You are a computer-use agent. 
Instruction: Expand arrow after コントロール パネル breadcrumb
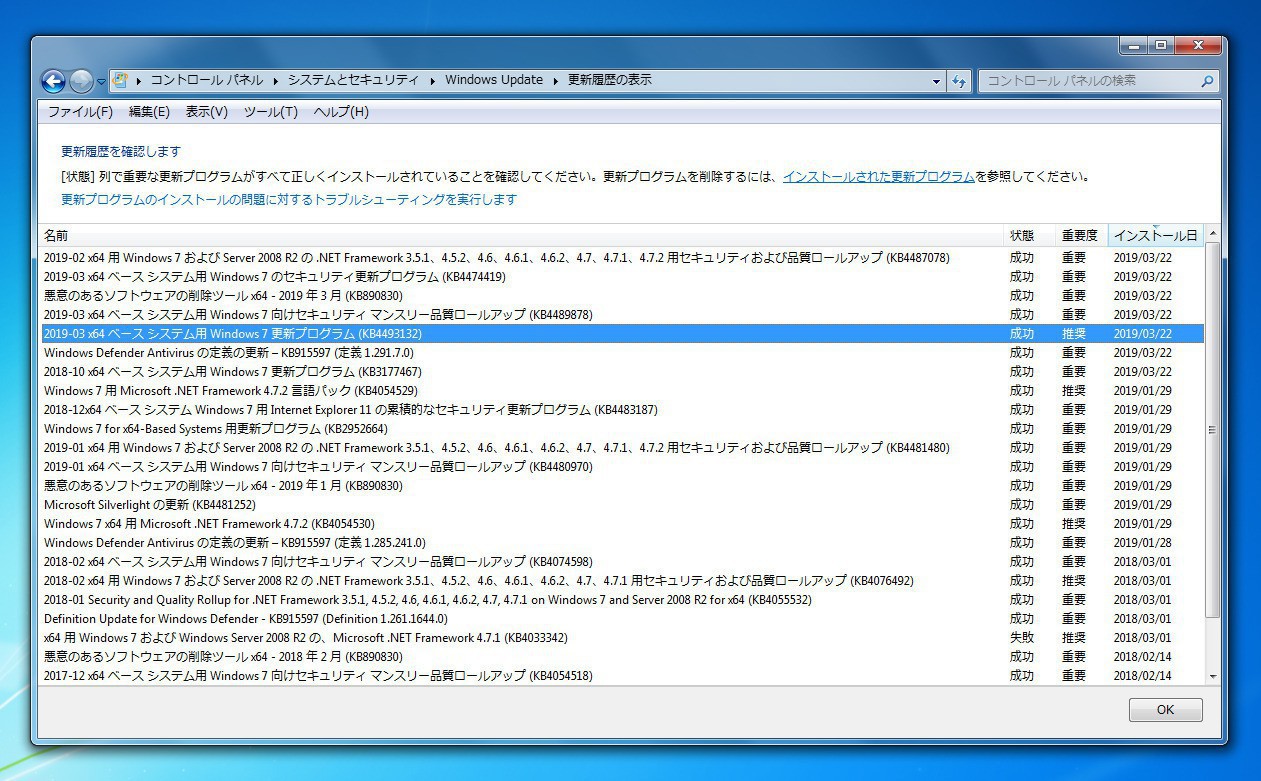coord(276,81)
